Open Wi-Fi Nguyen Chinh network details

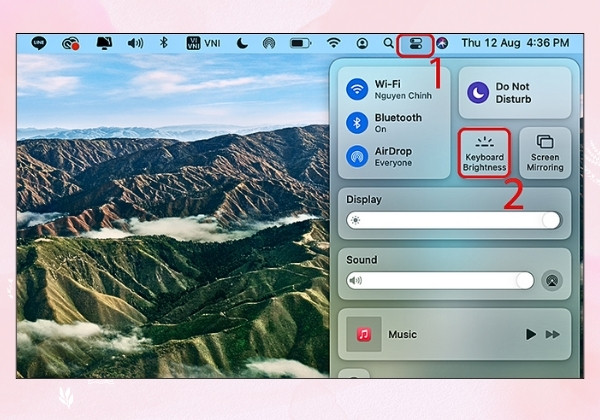click(x=403, y=90)
